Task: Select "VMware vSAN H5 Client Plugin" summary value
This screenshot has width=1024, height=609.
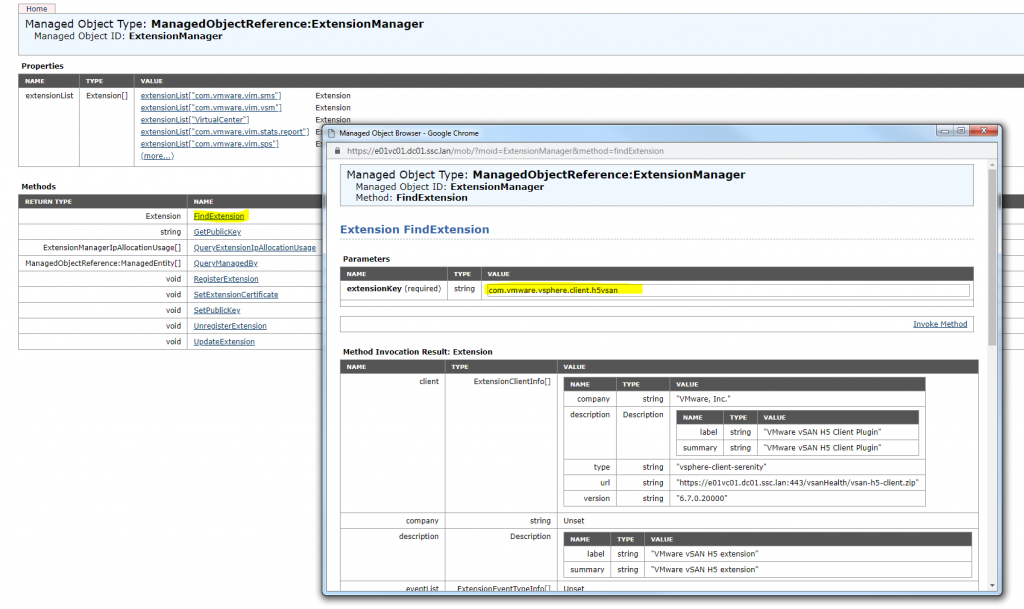Action: (822, 448)
